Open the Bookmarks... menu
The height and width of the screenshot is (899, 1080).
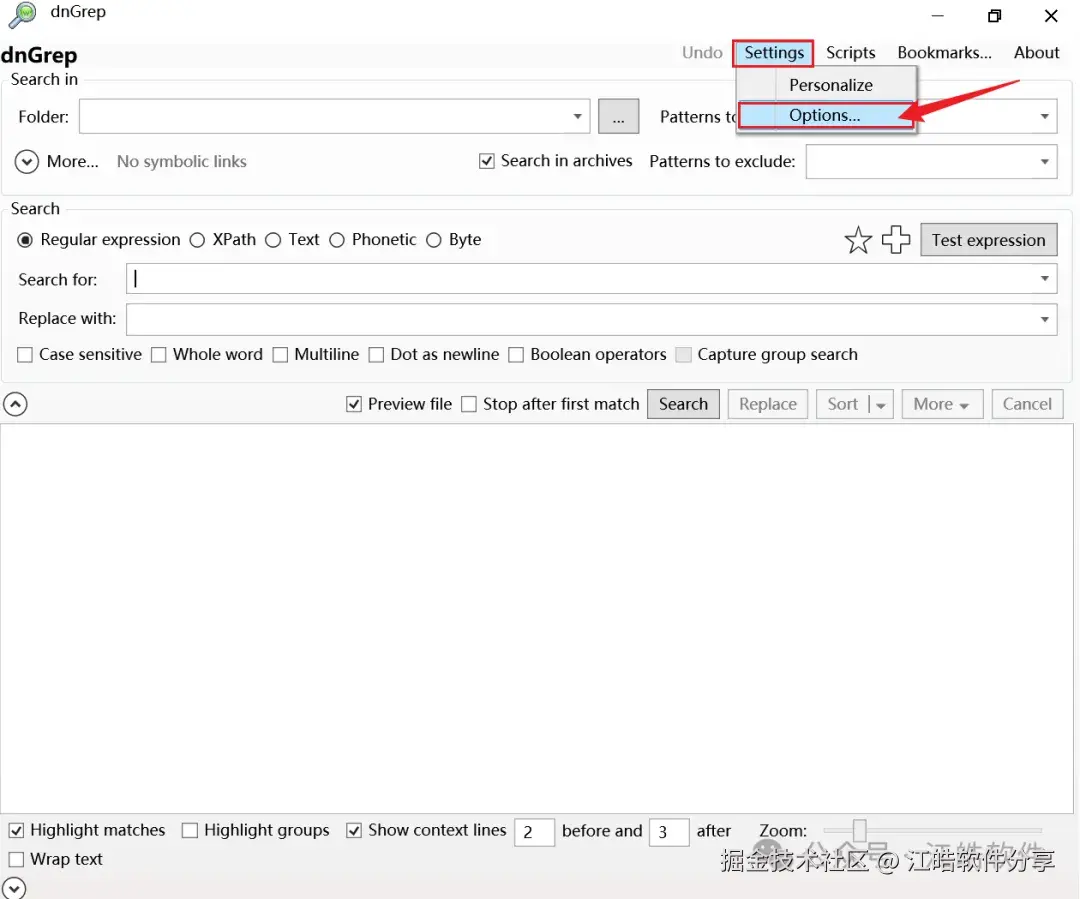pos(944,53)
